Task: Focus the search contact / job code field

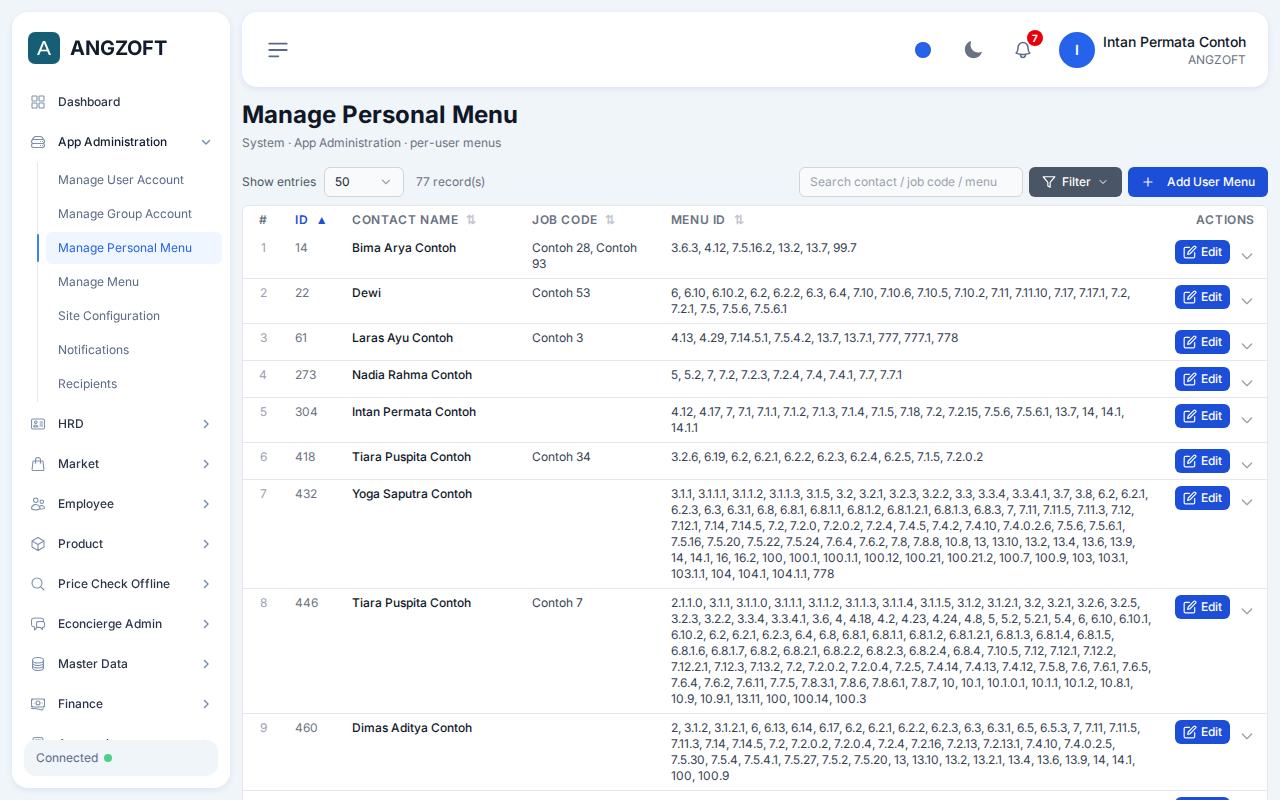Action: (911, 182)
